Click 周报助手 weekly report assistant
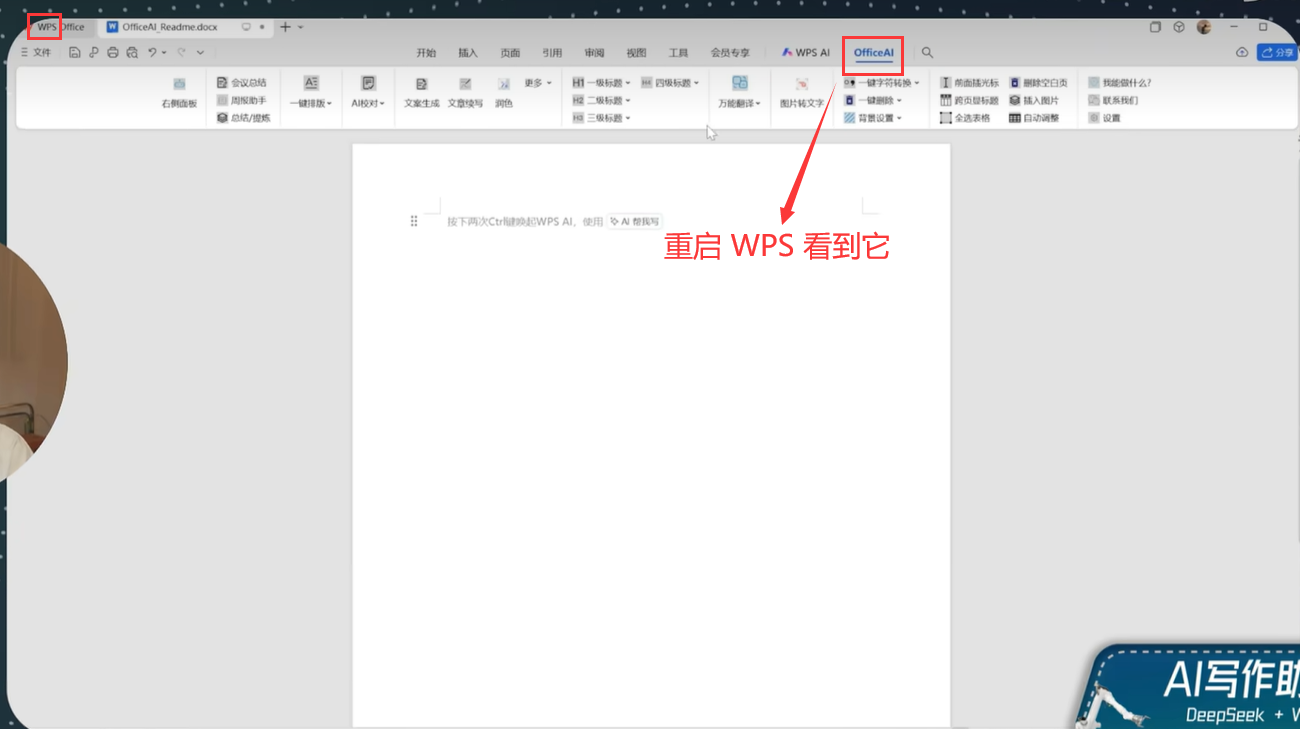The height and width of the screenshot is (729, 1300). (x=242, y=100)
